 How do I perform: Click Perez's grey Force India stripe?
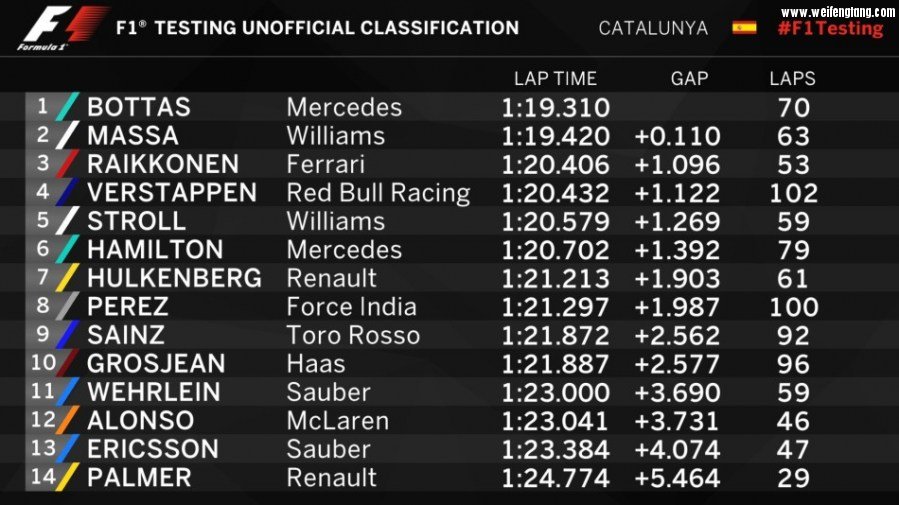tap(69, 307)
